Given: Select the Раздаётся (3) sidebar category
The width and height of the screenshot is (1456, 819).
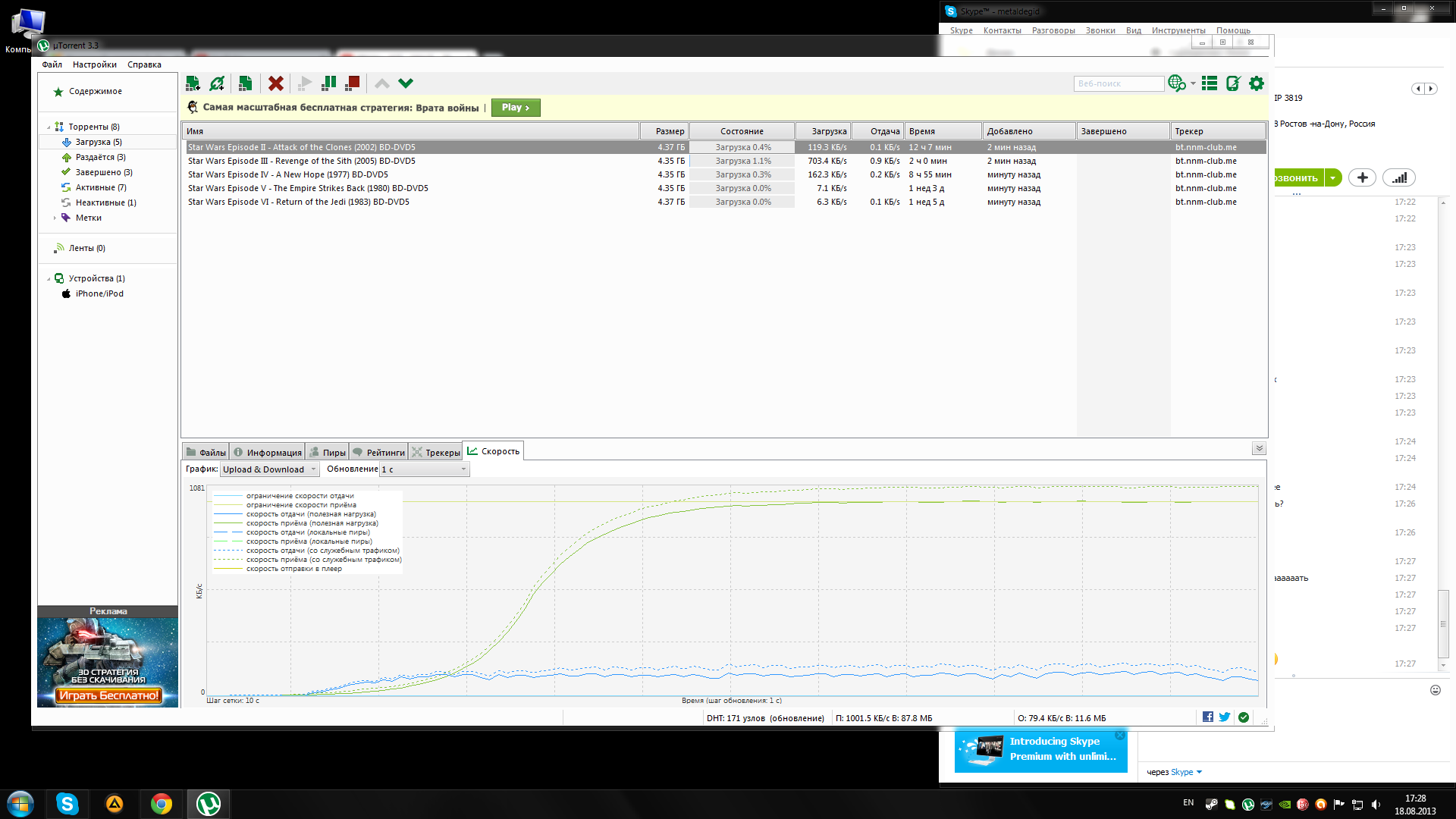Looking at the screenshot, I should tap(100, 157).
